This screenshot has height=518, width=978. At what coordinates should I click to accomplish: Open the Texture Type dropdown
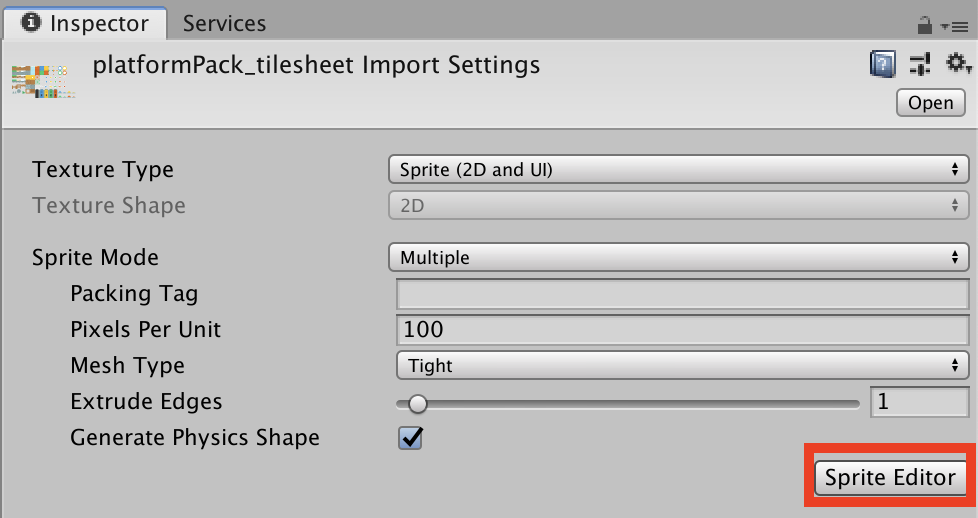[677, 169]
